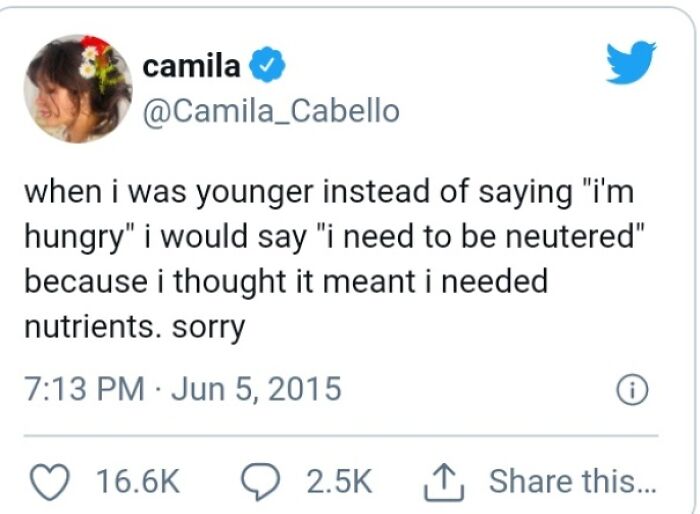Open replies via speech bubble icon
700x514 pixels.
pos(261,481)
